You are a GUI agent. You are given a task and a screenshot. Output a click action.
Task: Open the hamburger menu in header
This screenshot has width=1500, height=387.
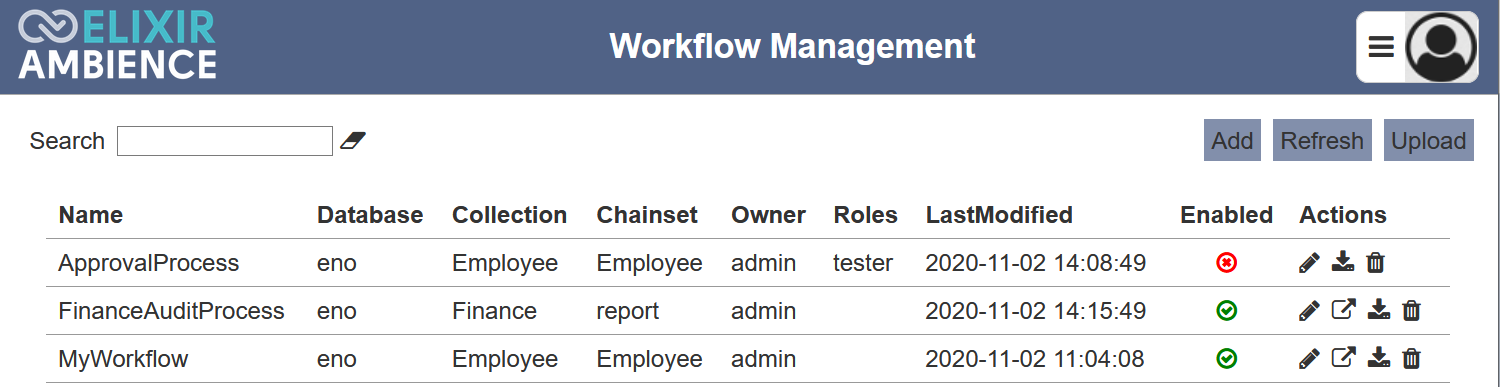point(1381,47)
